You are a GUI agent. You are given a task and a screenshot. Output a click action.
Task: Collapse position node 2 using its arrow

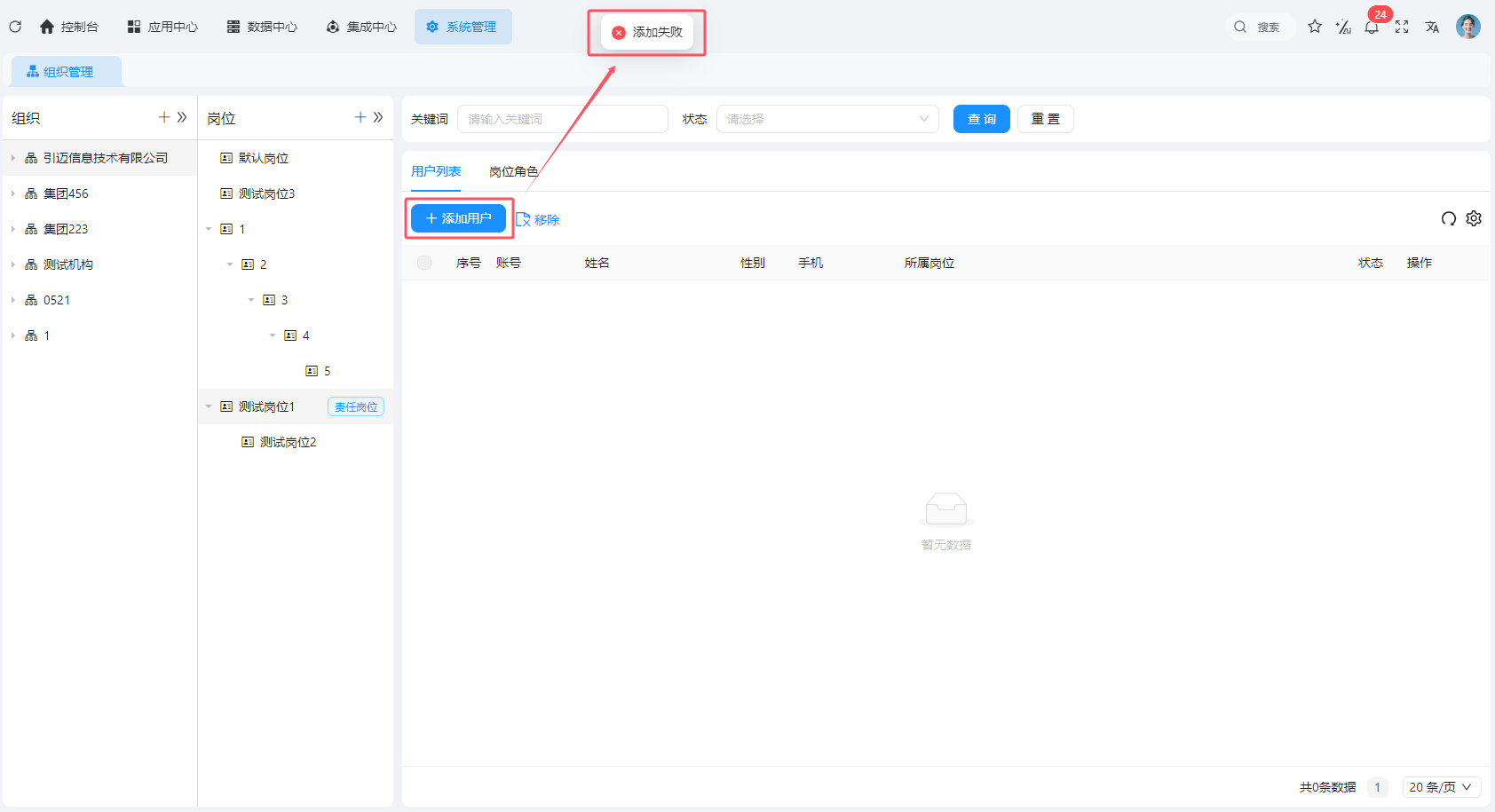click(x=230, y=264)
